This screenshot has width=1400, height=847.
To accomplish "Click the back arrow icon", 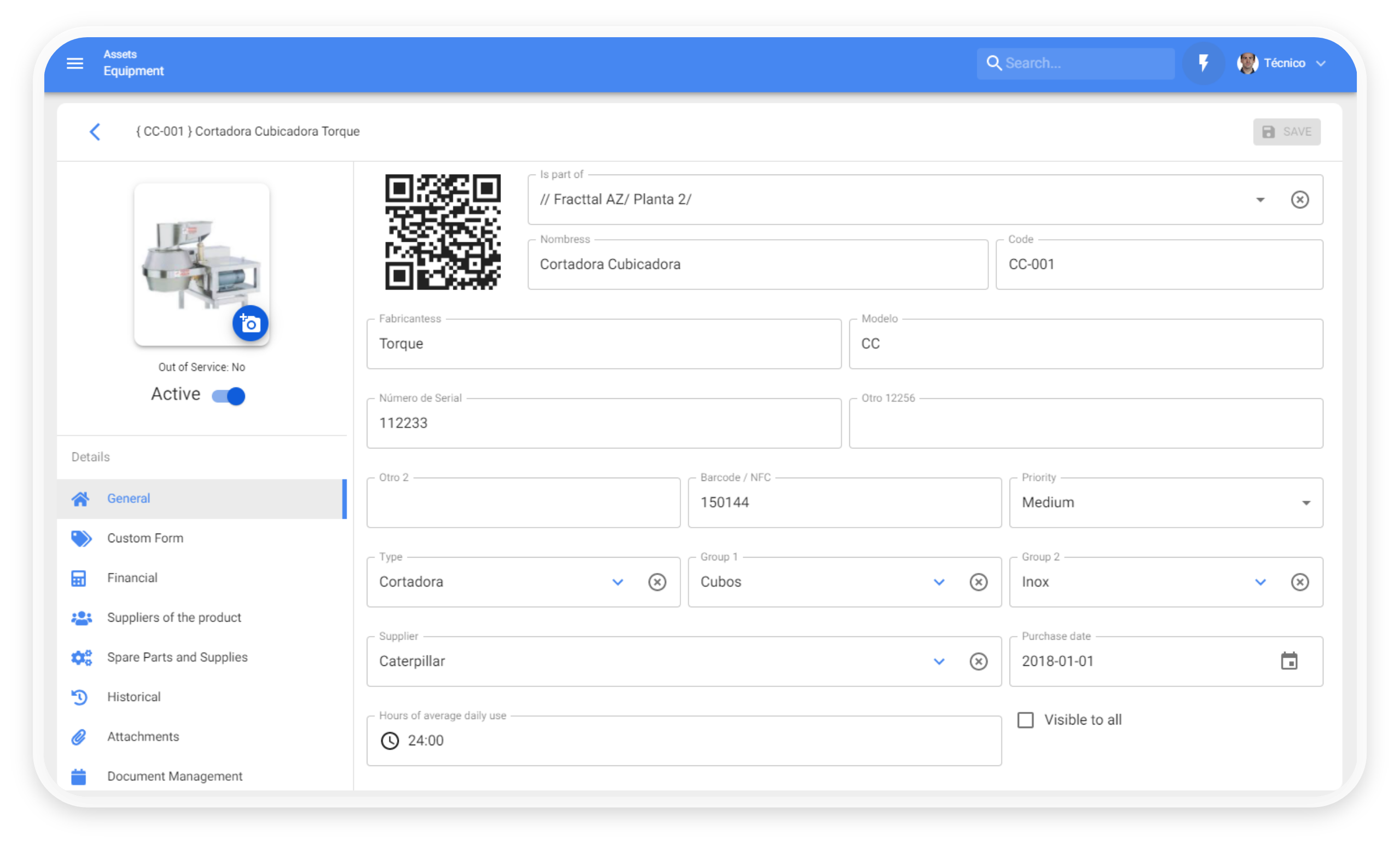I will tap(95, 131).
